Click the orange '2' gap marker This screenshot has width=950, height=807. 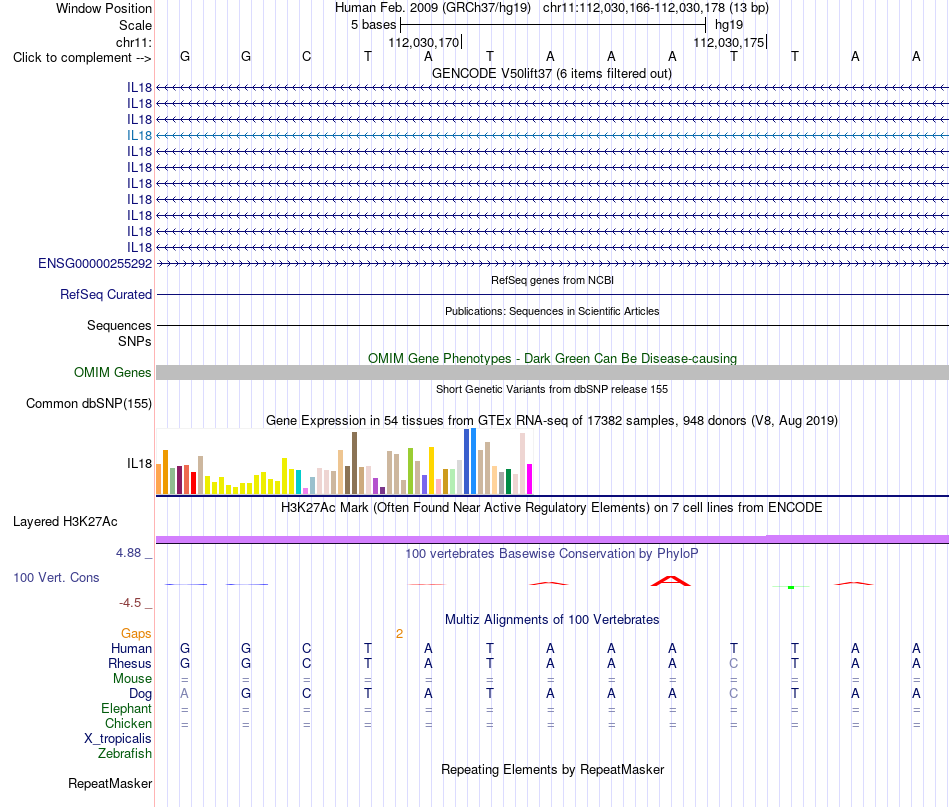[399, 634]
